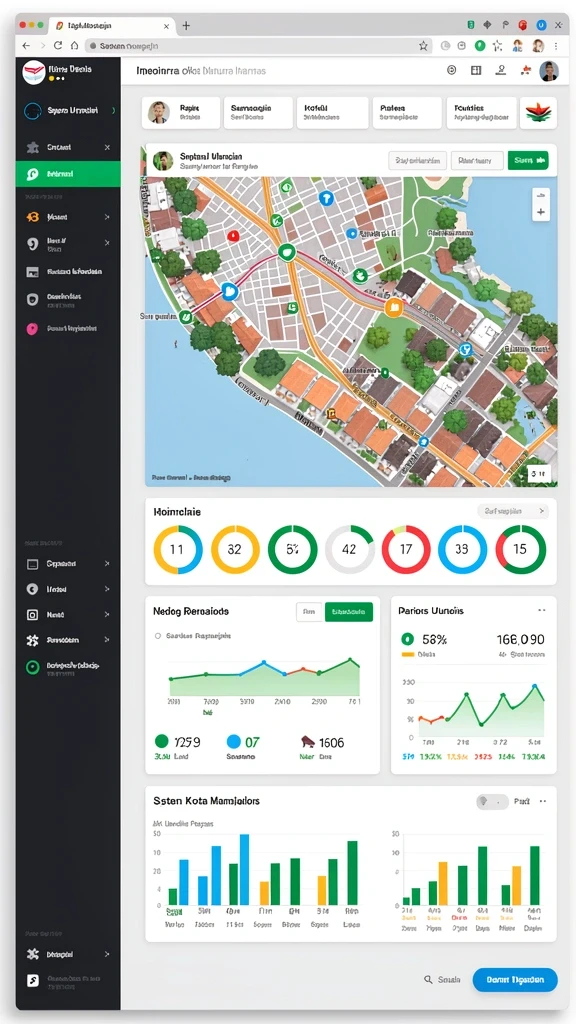This screenshot has height=1024, width=576.
Task: Open the user avatar in top header
Action: coord(549,71)
